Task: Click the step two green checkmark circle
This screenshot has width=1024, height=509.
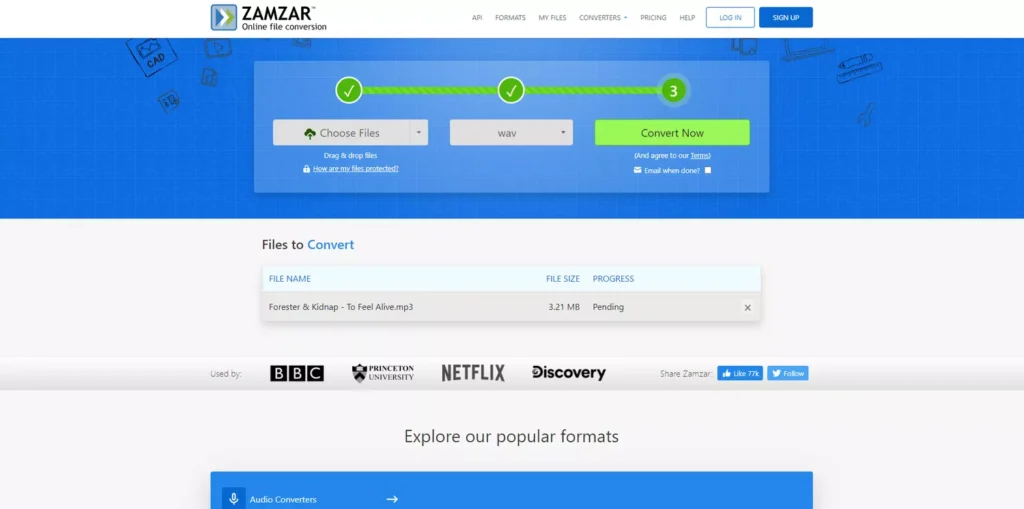Action: [511, 91]
